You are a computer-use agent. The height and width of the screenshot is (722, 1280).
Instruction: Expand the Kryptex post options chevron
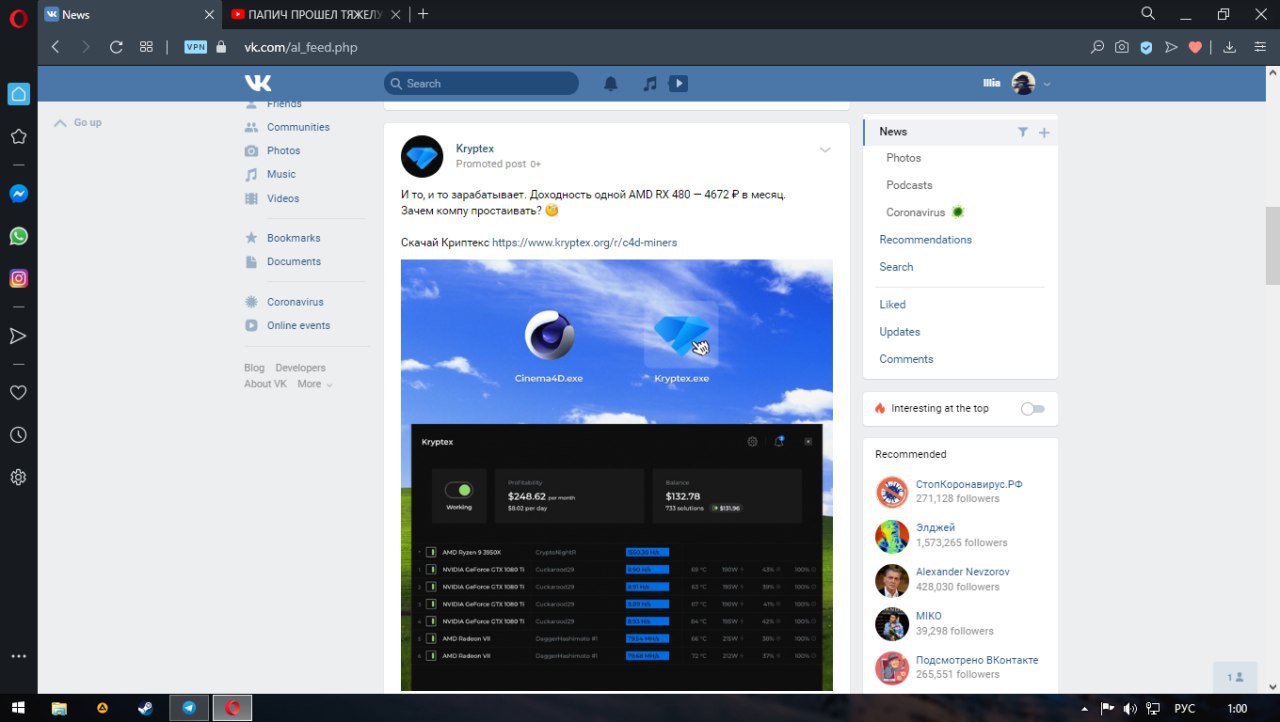click(x=825, y=150)
